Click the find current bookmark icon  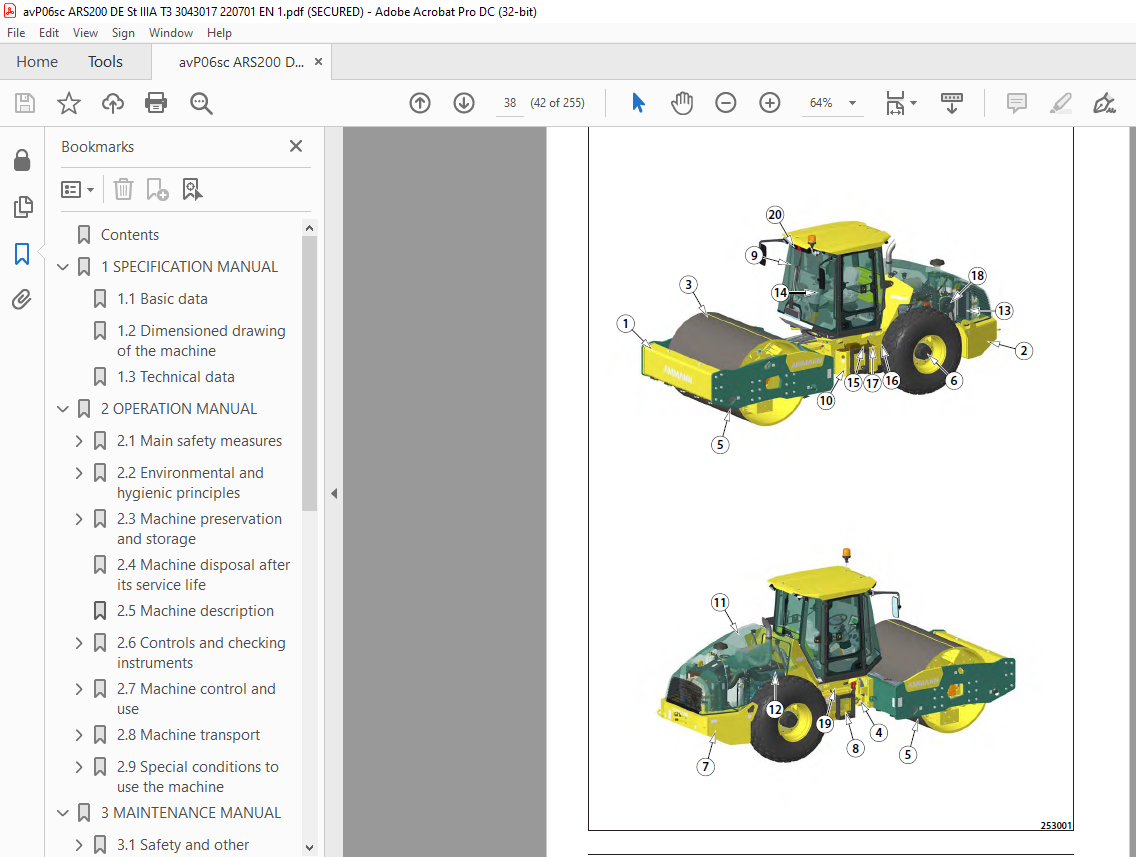tap(192, 190)
